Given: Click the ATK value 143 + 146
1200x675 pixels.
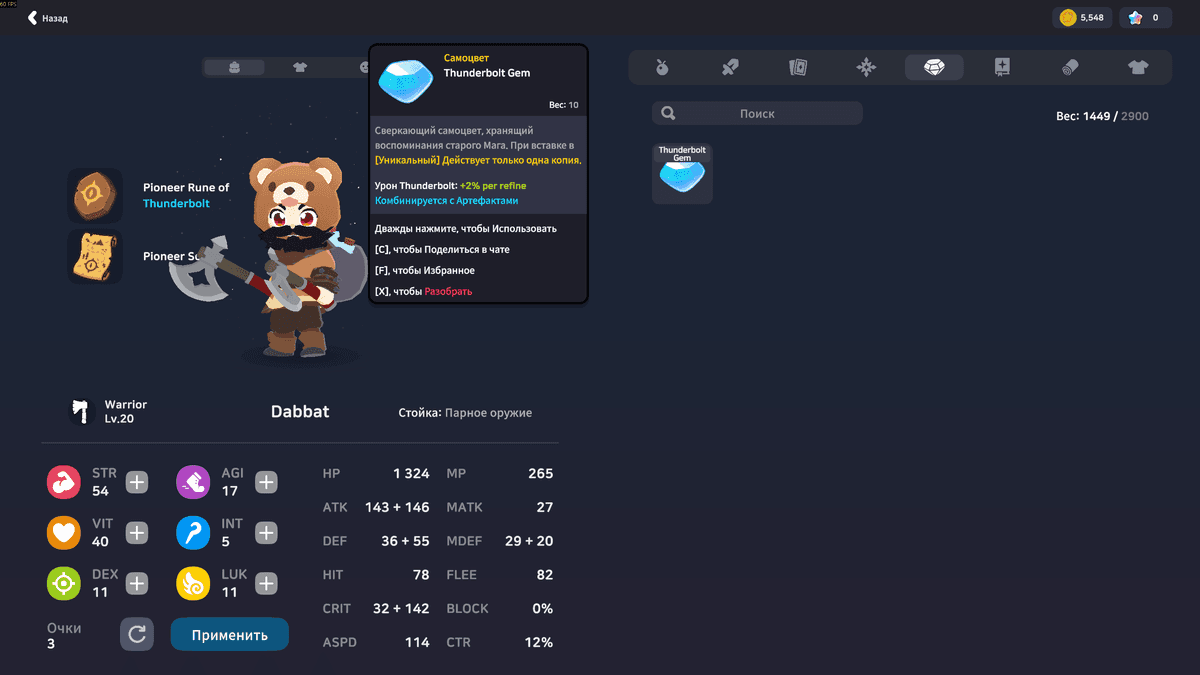Looking at the screenshot, I should [x=397, y=507].
